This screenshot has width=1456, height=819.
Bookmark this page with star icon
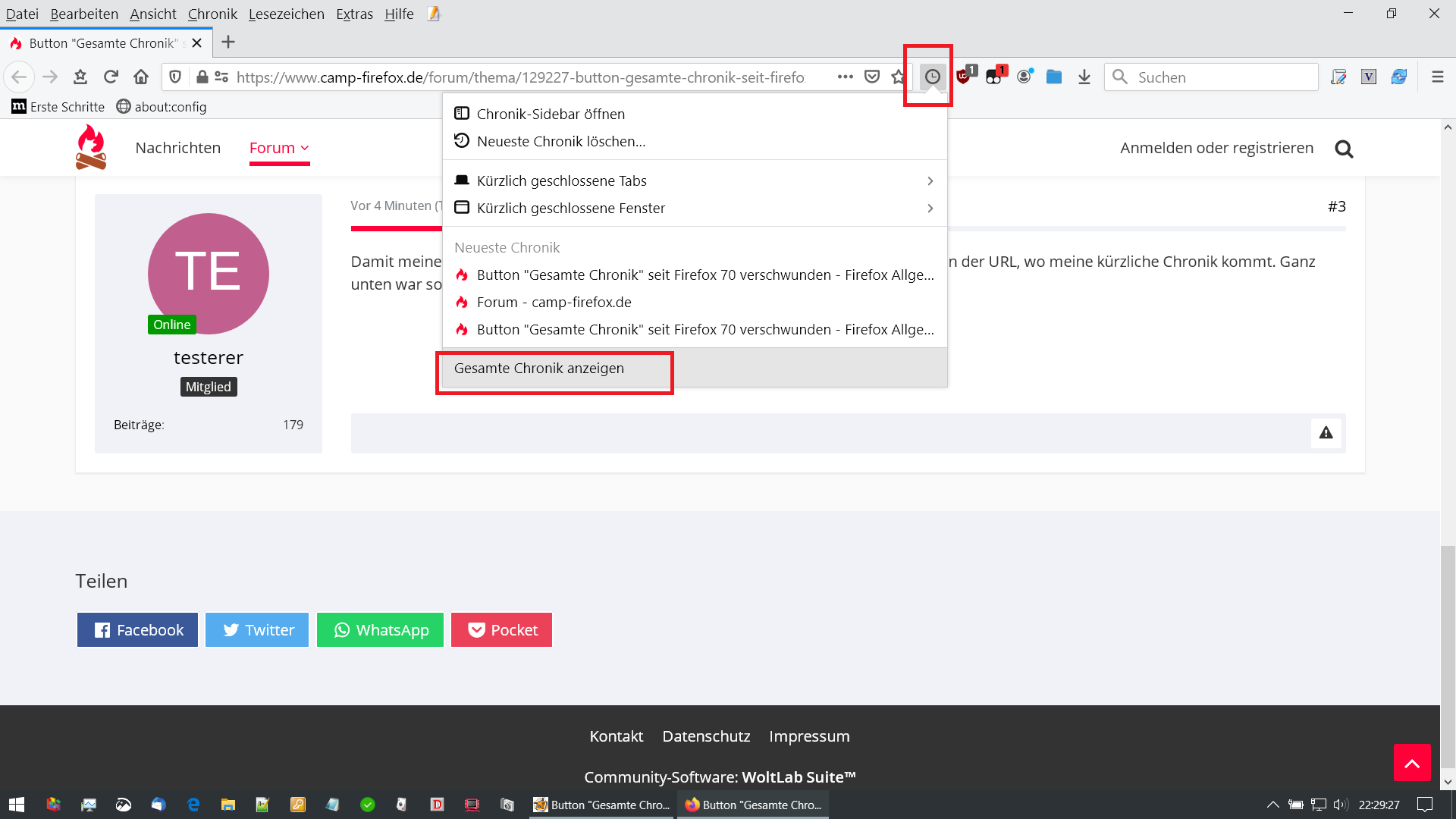[898, 77]
